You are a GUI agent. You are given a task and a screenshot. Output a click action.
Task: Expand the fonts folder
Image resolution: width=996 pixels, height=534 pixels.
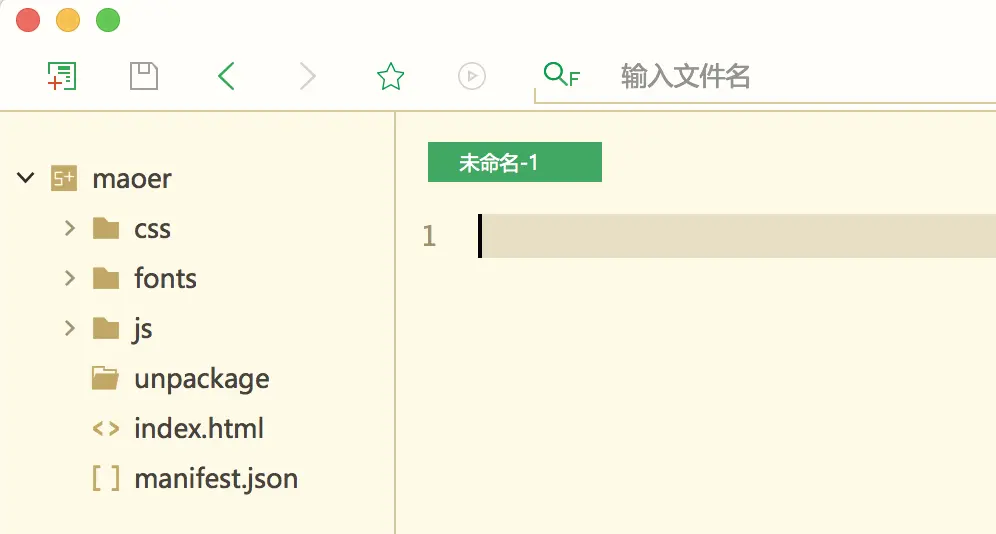coord(70,278)
